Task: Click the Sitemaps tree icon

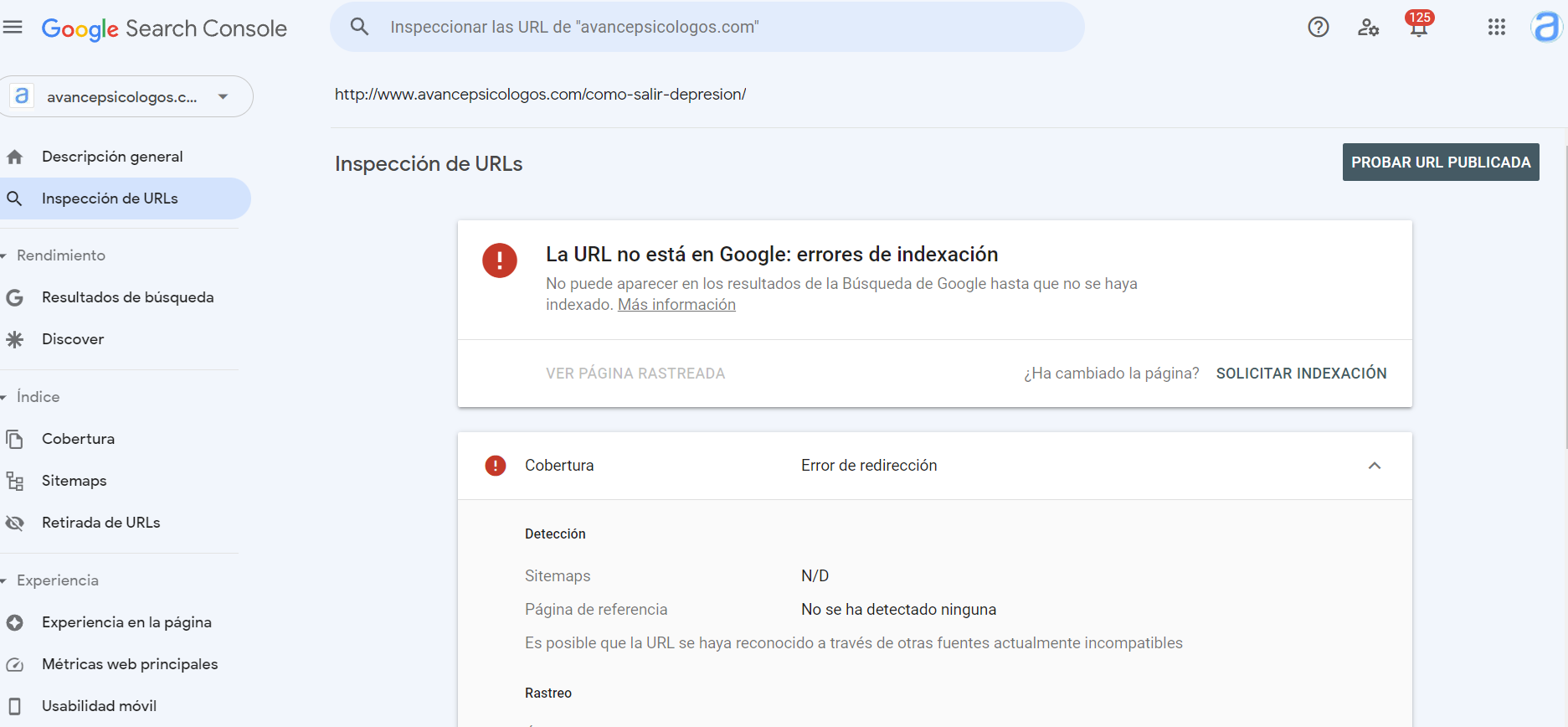Action: tap(14, 481)
